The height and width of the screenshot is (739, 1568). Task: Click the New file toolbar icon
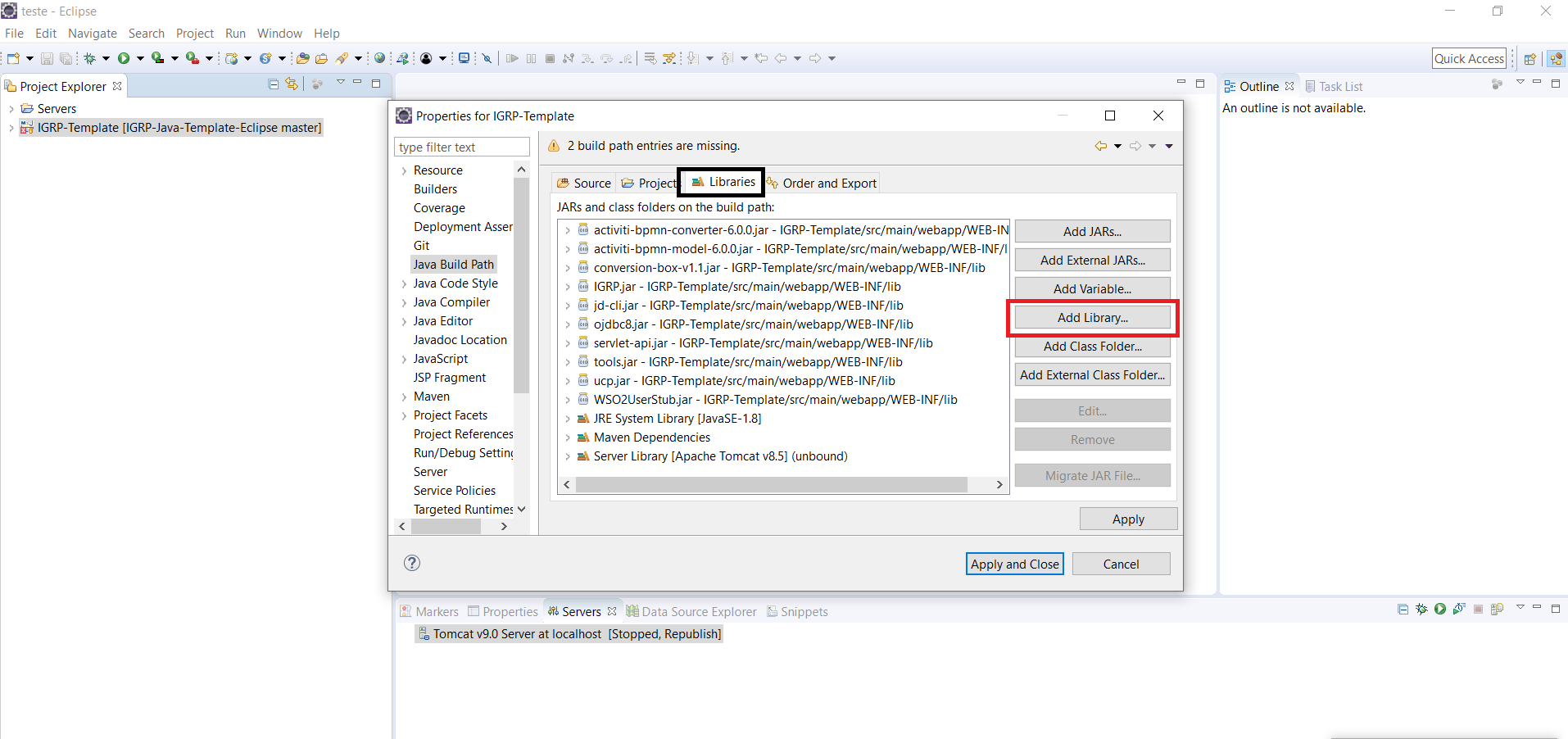pyautogui.click(x=13, y=58)
